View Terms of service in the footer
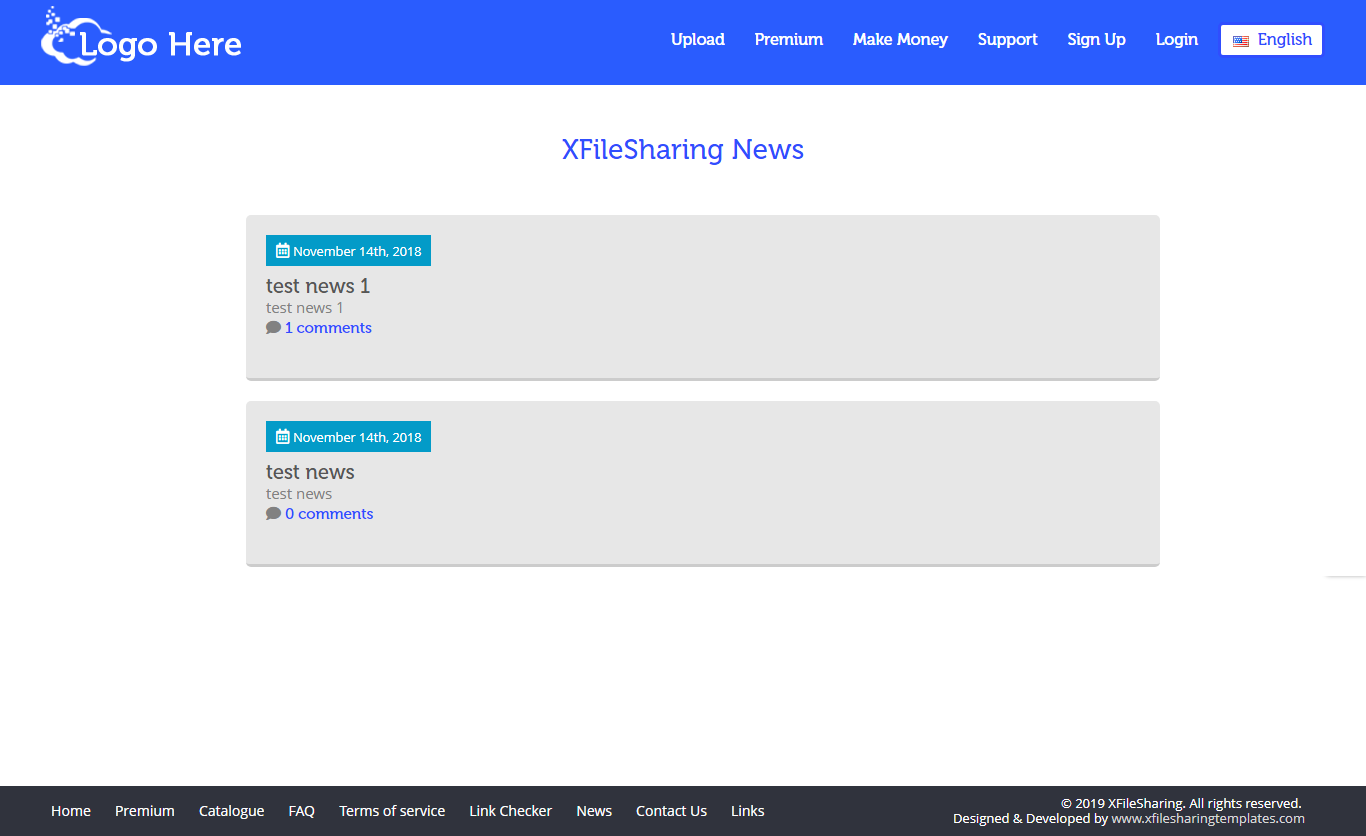This screenshot has width=1366, height=836. coord(392,811)
